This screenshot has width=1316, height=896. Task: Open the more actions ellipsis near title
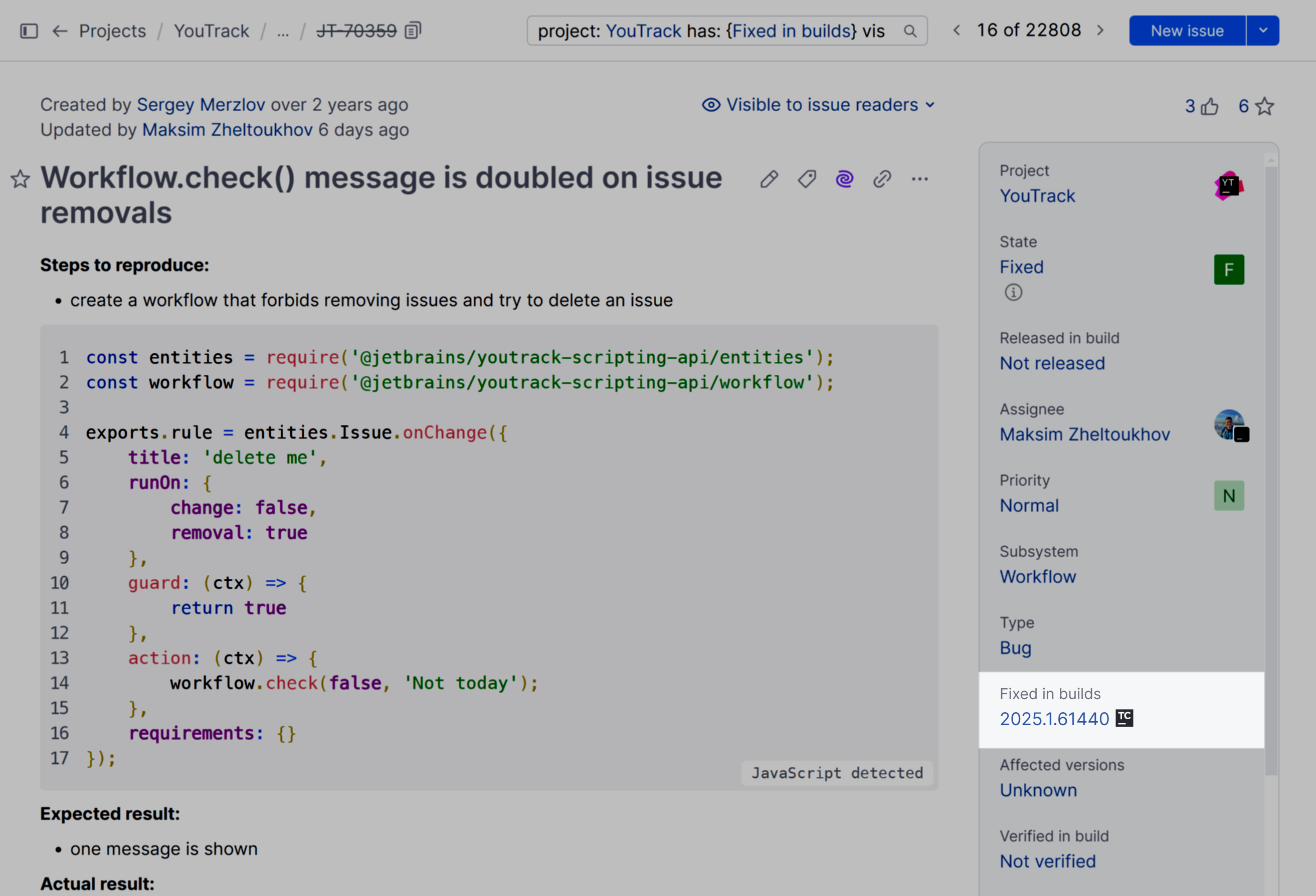click(920, 179)
